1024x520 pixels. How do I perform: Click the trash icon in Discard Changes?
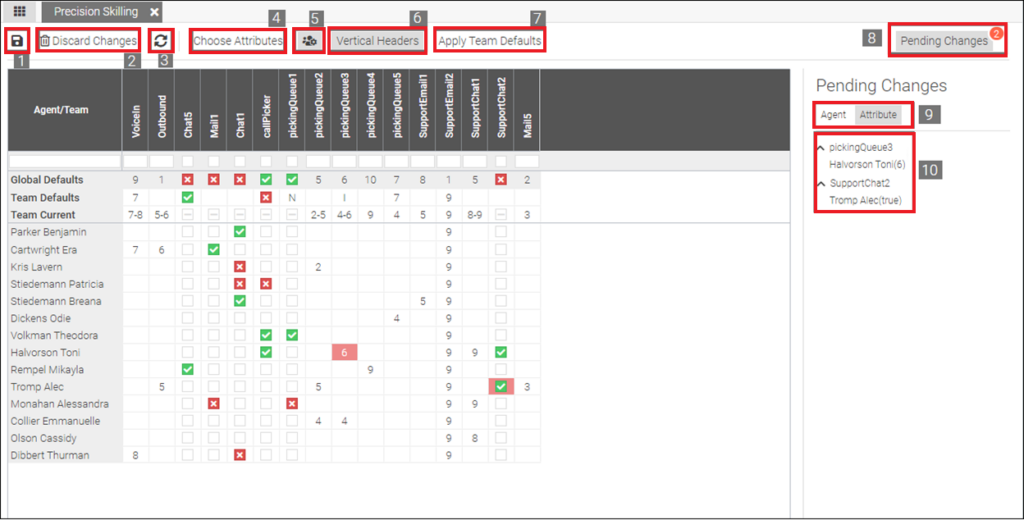tap(45, 41)
